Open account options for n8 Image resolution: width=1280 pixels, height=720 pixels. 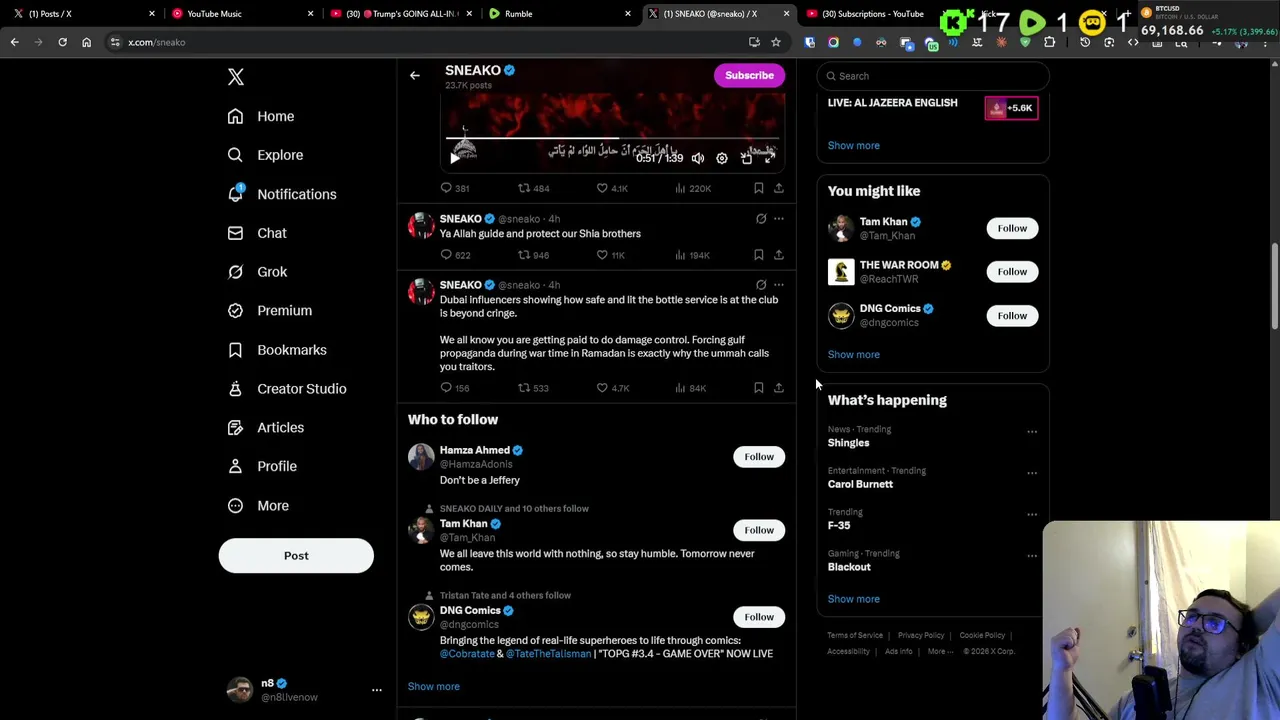point(377,690)
